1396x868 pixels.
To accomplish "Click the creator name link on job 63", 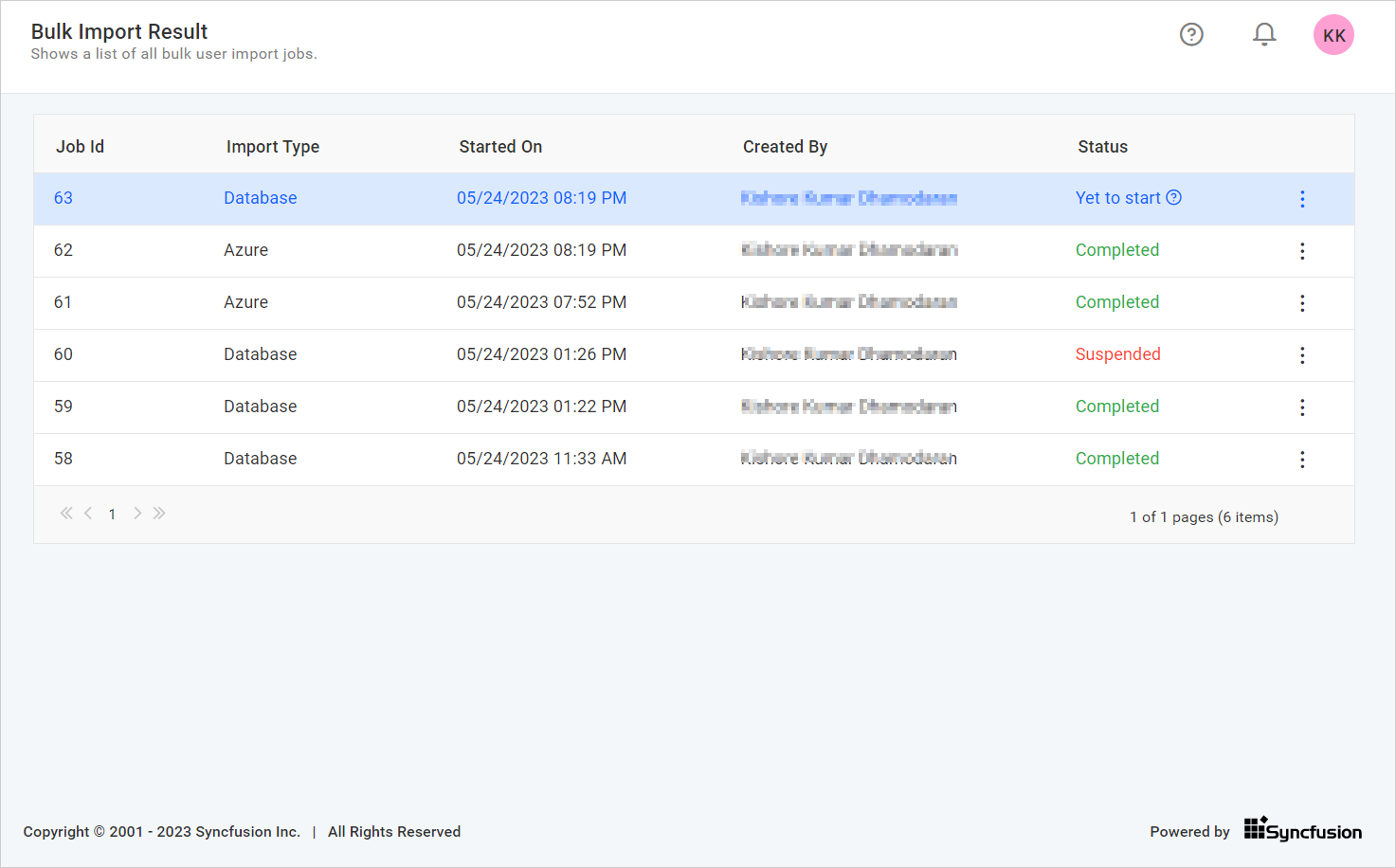I will [848, 197].
